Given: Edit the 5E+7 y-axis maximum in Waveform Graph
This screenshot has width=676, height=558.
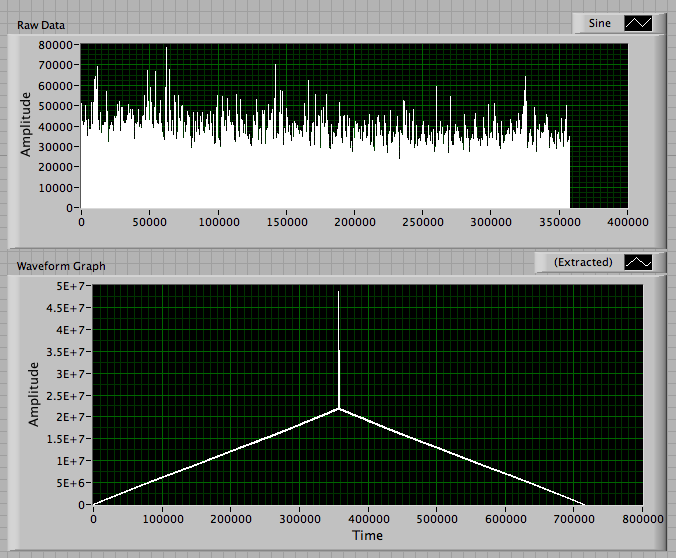Looking at the screenshot, I should [x=71, y=286].
